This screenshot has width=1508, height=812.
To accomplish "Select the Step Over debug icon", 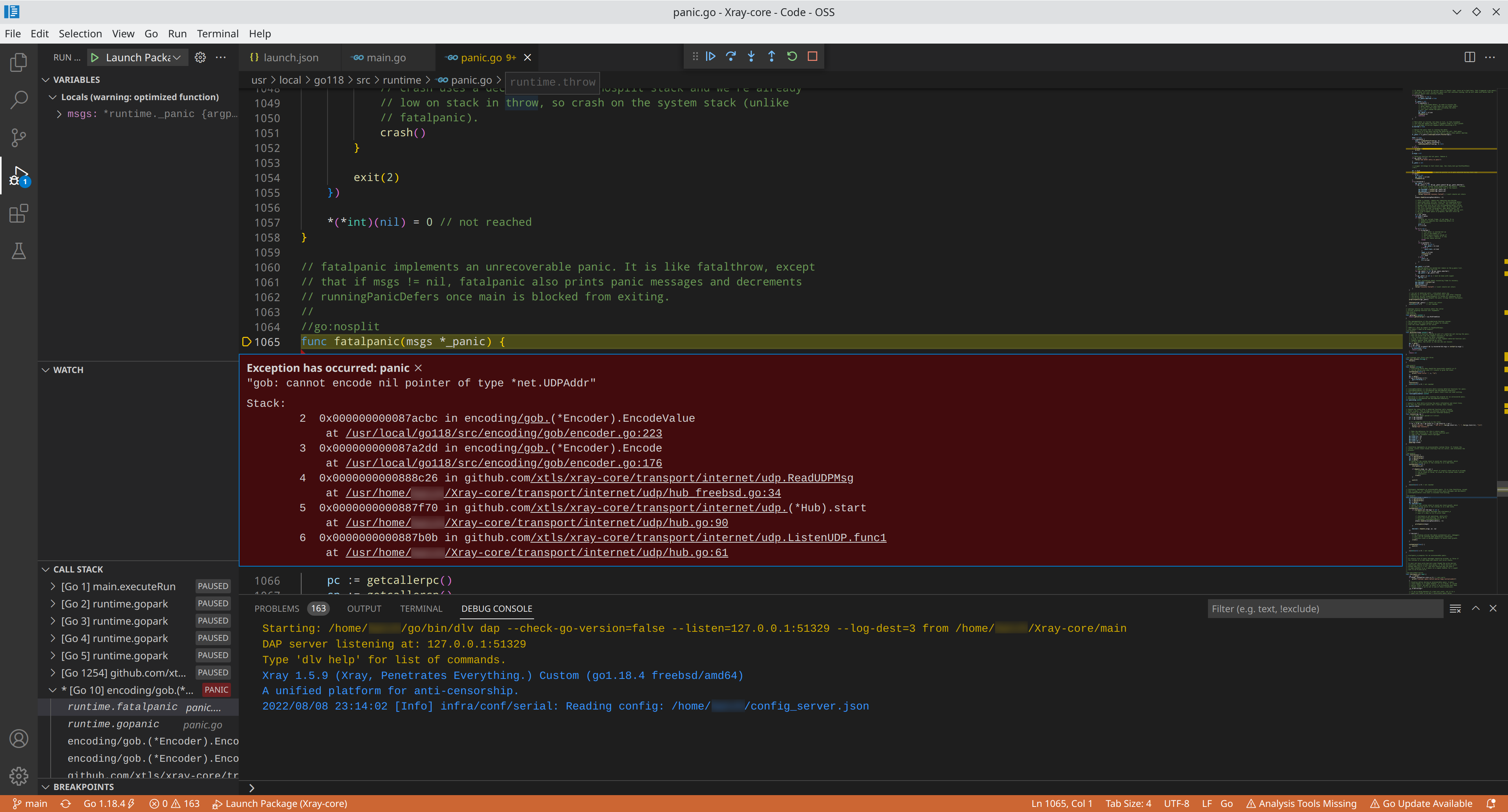I will click(730, 56).
